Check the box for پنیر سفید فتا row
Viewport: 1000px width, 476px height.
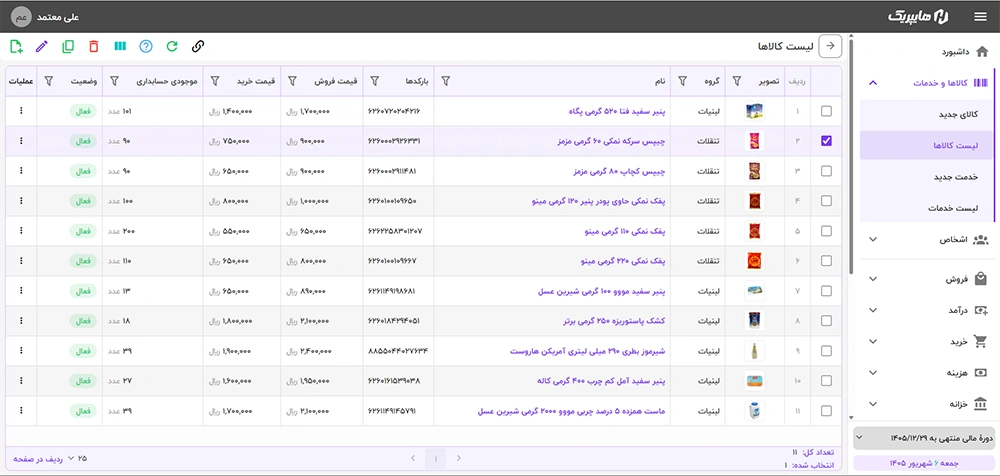827,111
